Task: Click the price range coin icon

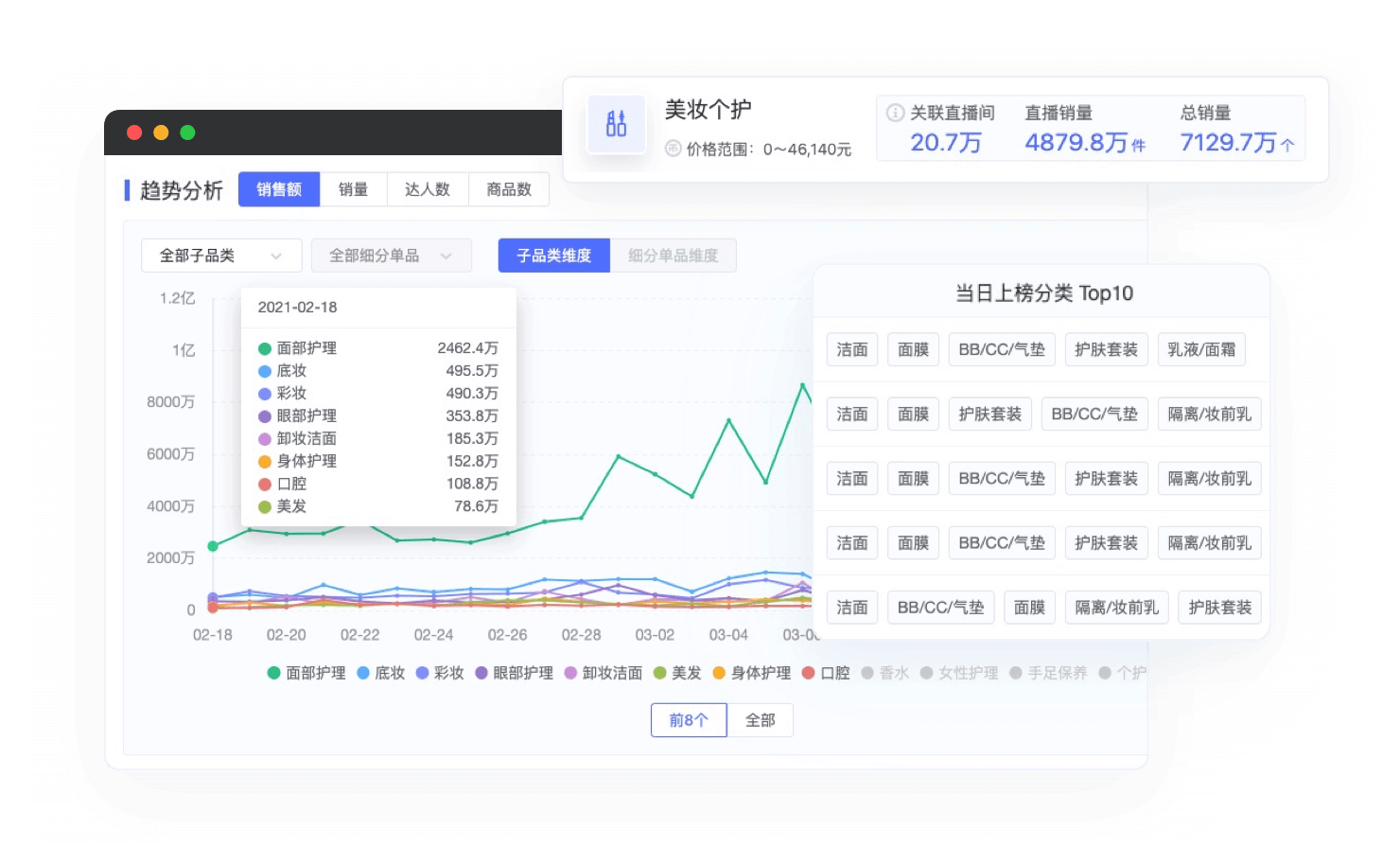Action: click(673, 149)
